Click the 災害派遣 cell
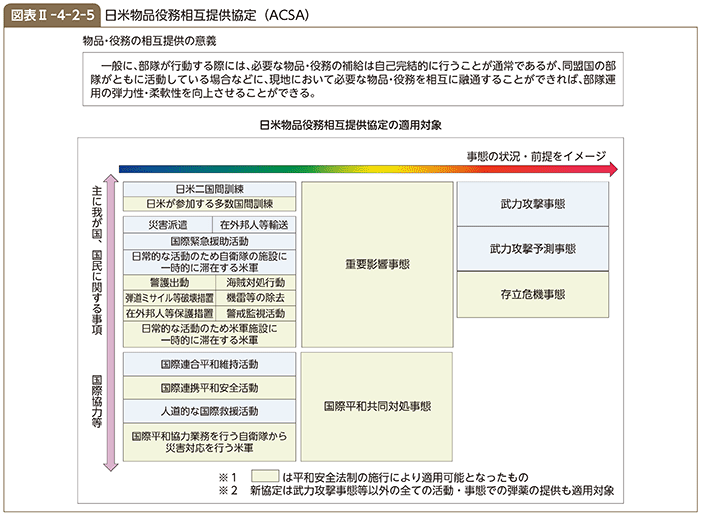The height and width of the screenshot is (516, 701). point(168,225)
